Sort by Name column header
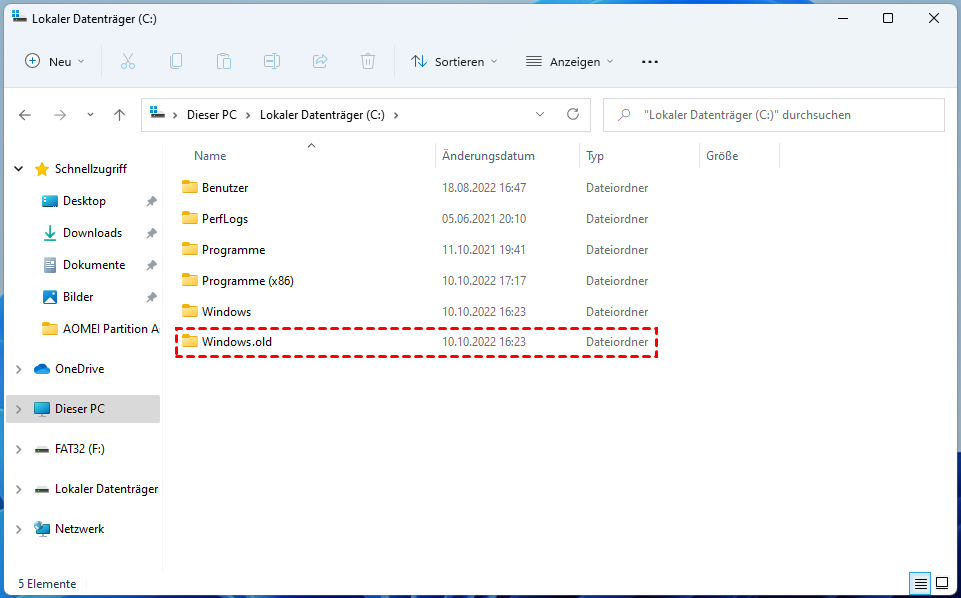The width and height of the screenshot is (961, 598). point(210,156)
